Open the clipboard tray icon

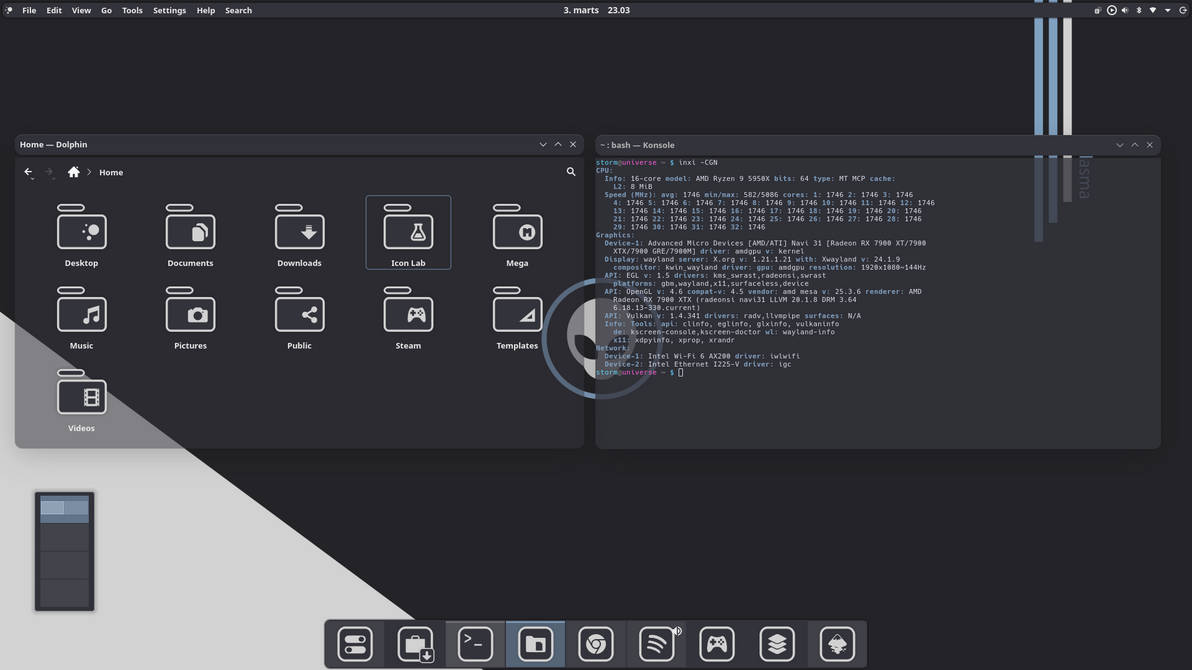pos(1097,11)
